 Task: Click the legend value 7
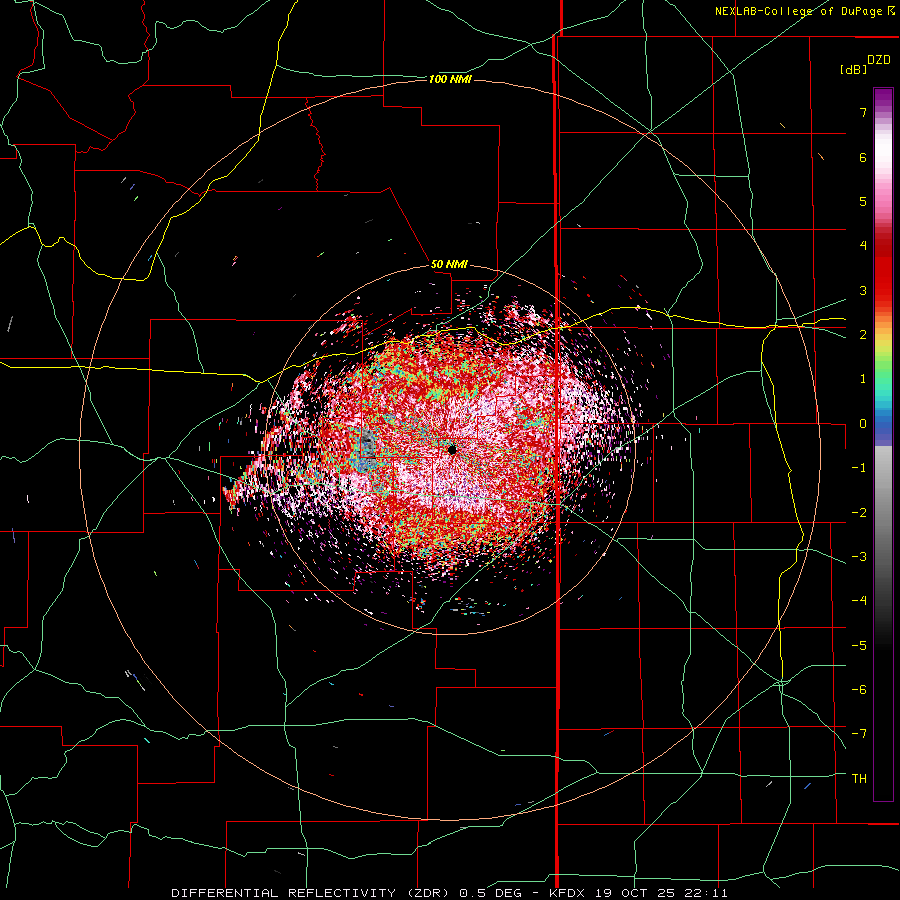click(x=863, y=112)
